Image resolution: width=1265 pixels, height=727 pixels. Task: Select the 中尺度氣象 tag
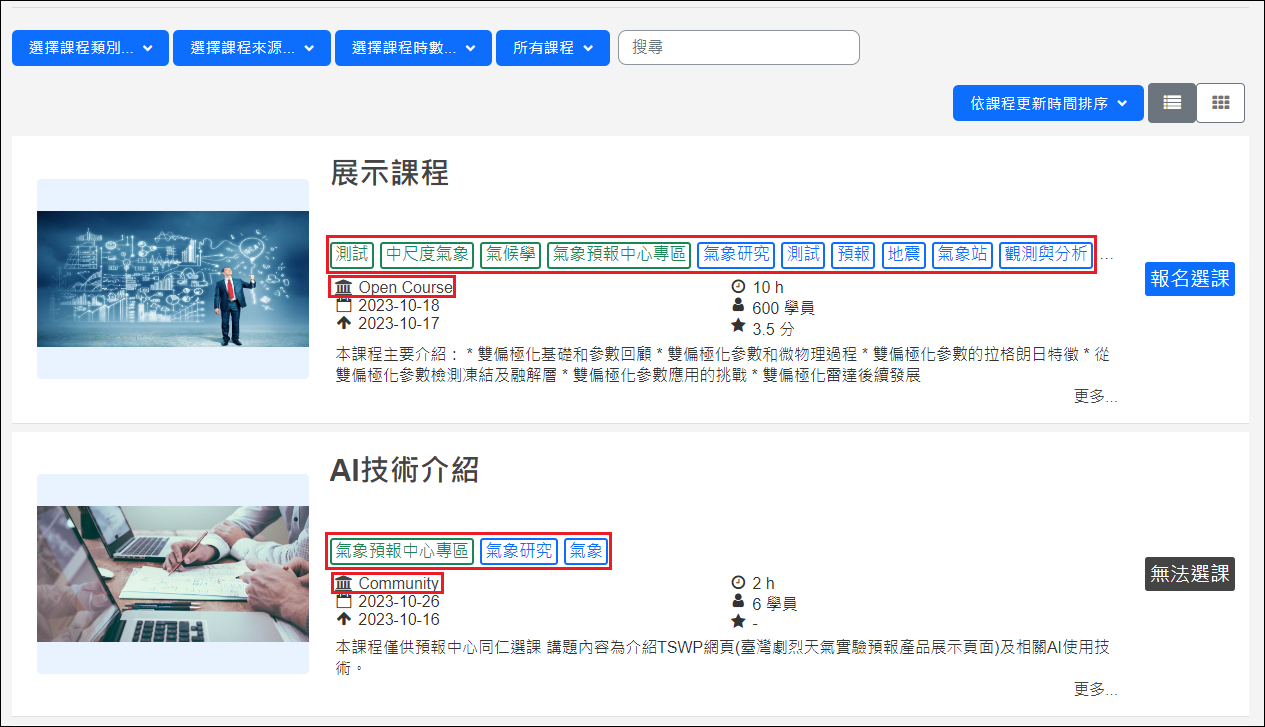(x=427, y=254)
